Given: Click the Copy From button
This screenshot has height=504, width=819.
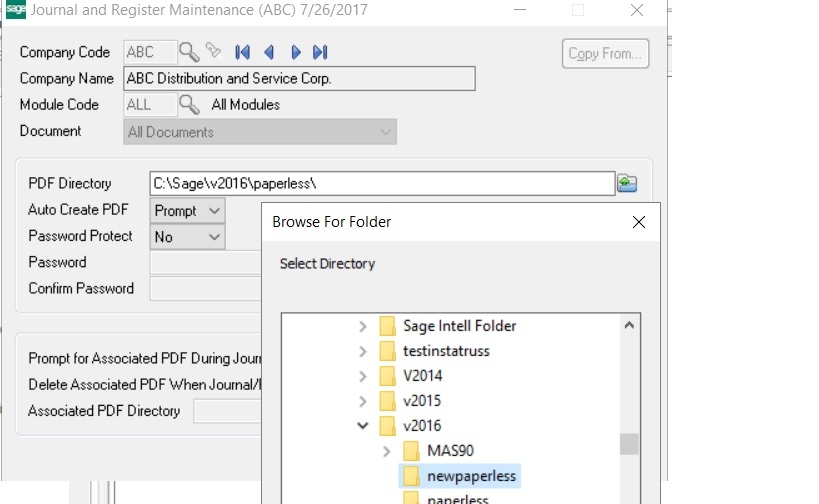Looking at the screenshot, I should coord(605,54).
